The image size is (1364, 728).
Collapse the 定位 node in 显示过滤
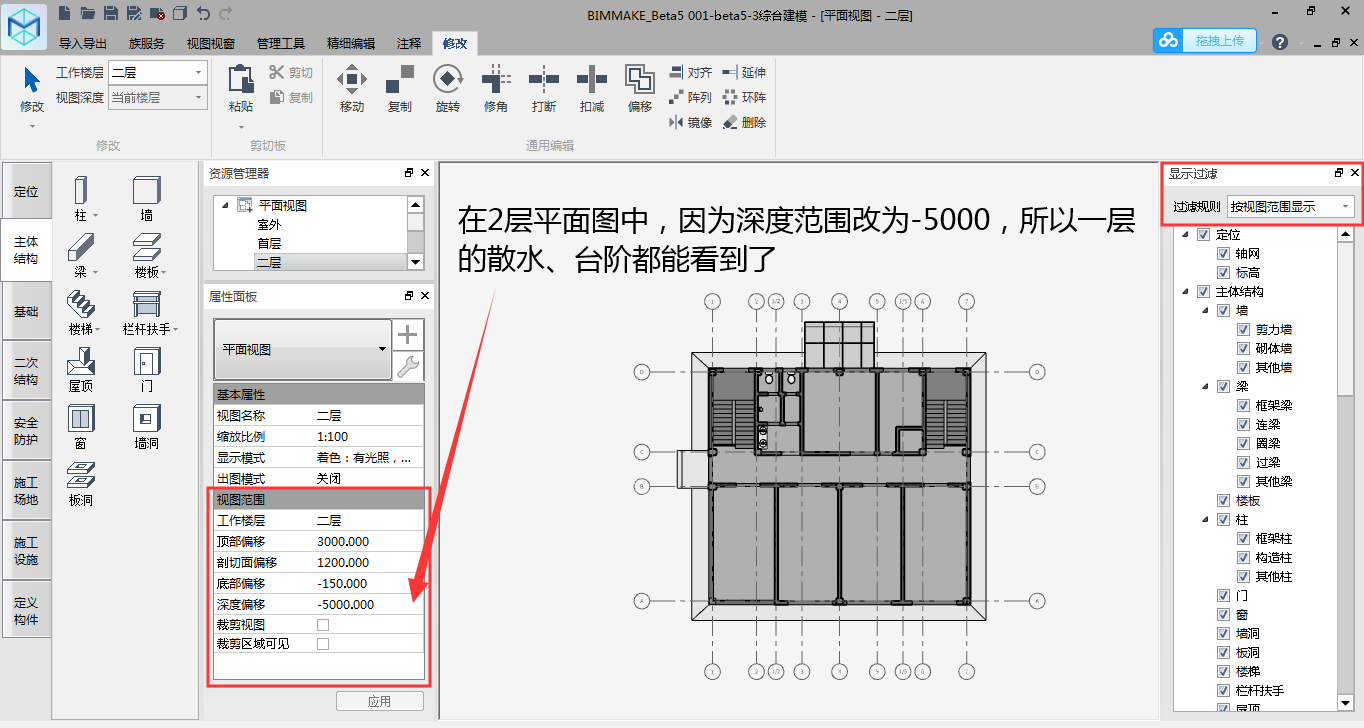(1186, 235)
